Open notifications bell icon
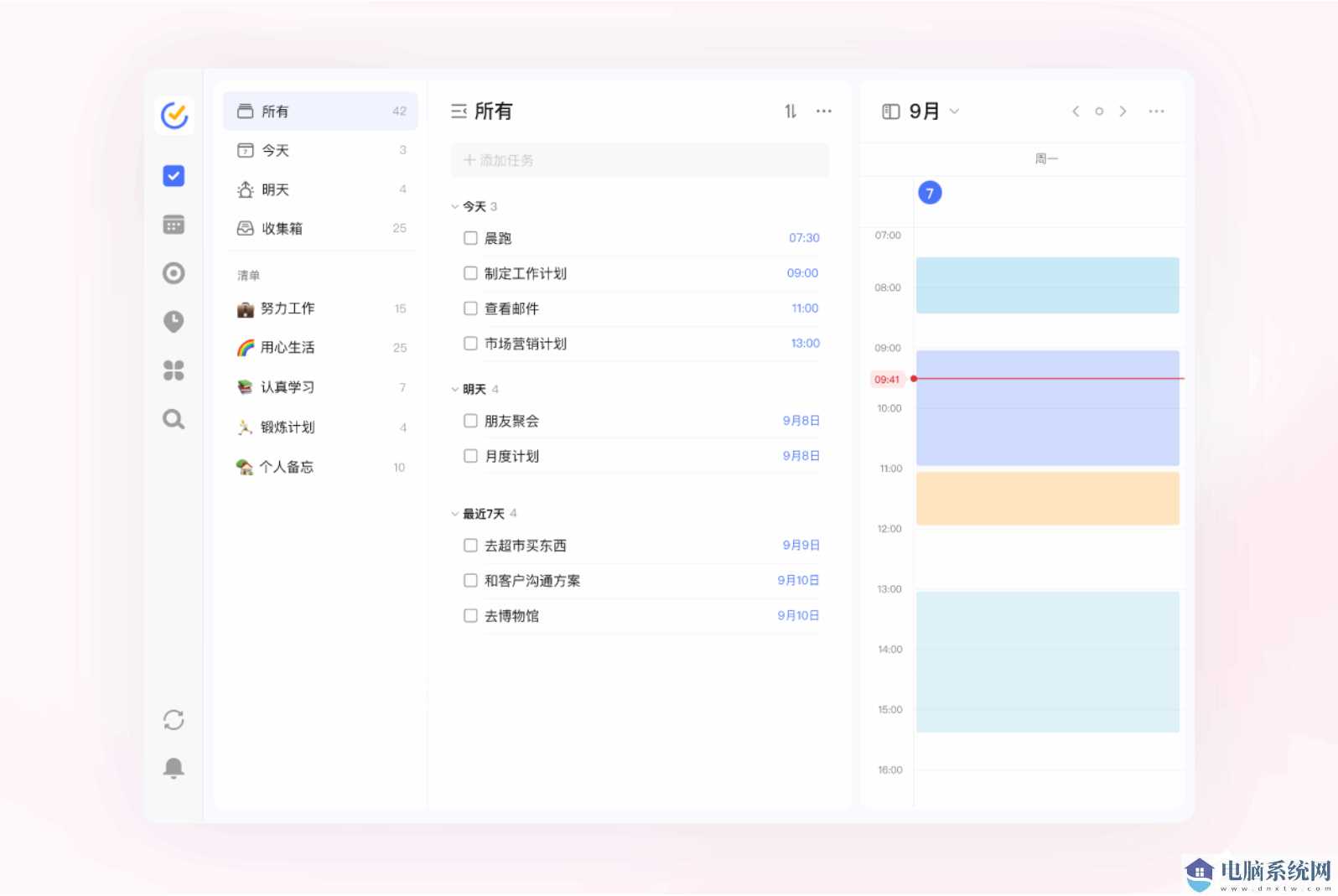The image size is (1338, 896). (x=174, y=769)
